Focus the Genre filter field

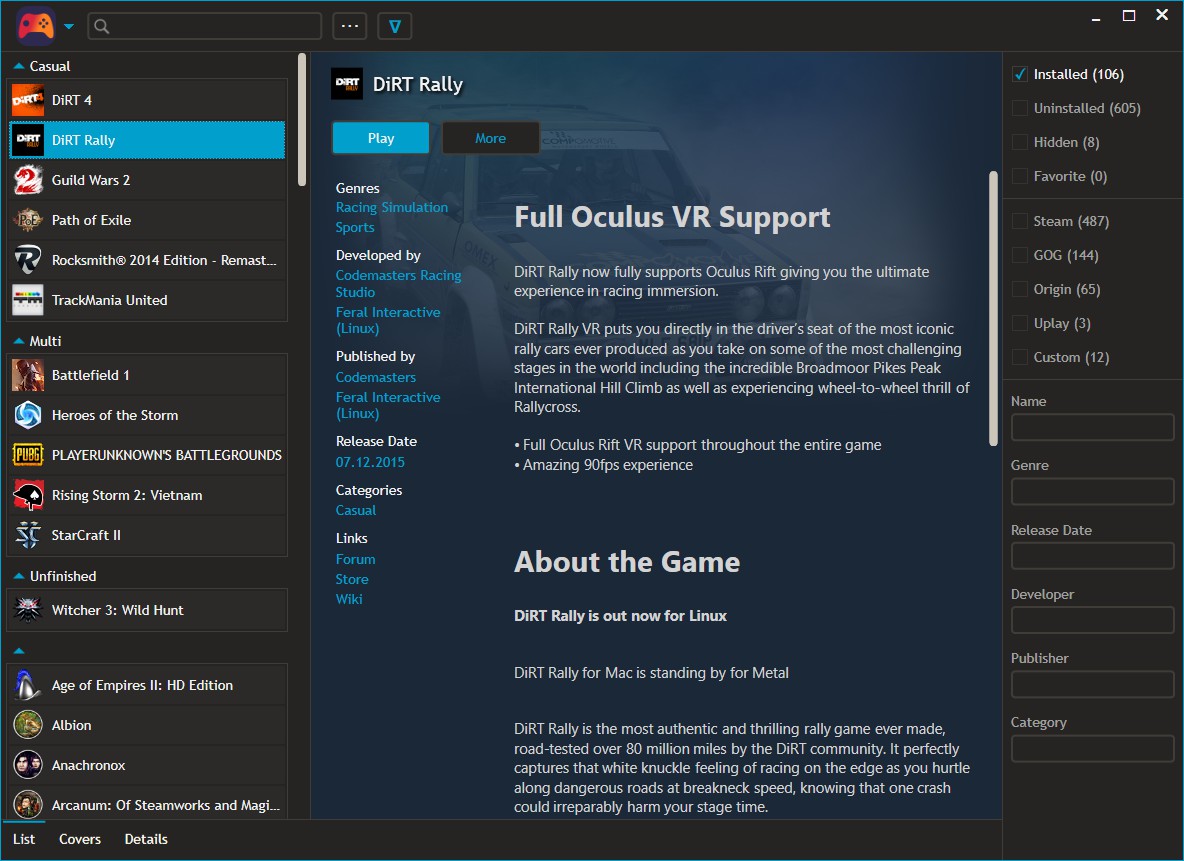(x=1092, y=492)
